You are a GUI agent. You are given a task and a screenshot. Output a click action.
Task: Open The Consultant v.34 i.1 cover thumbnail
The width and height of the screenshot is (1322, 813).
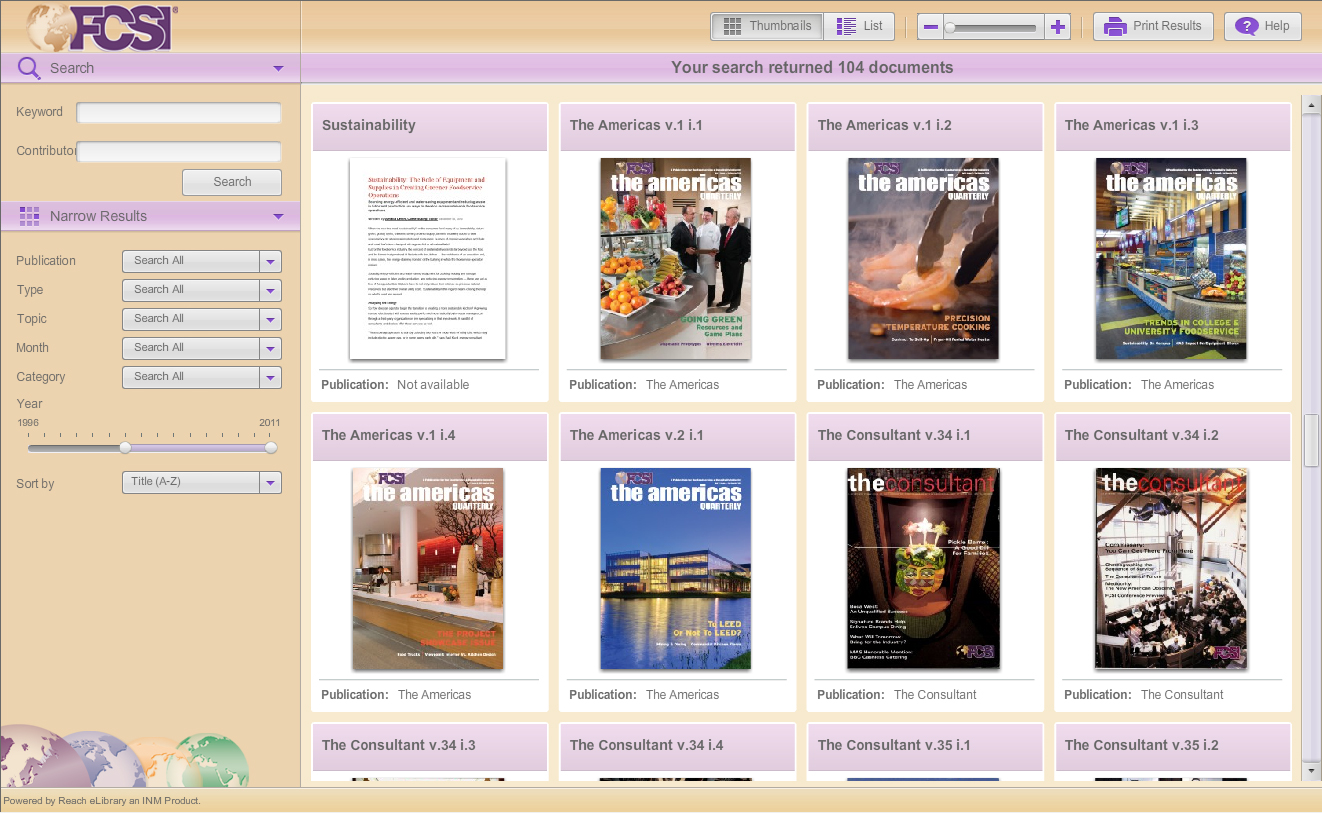(x=923, y=569)
